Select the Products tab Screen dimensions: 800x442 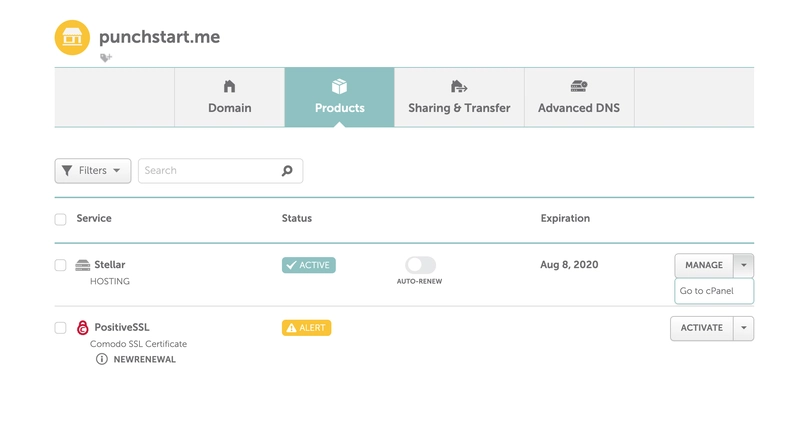tap(339, 97)
